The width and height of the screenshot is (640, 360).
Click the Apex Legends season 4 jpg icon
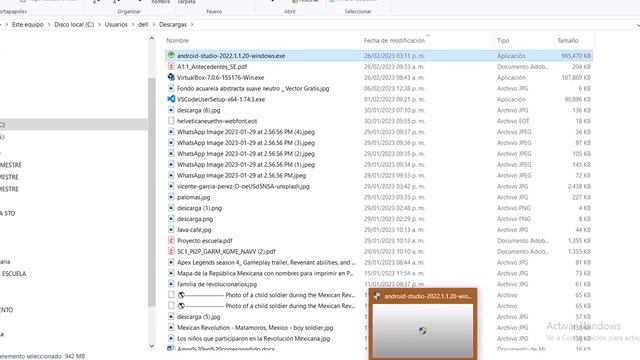pos(171,262)
